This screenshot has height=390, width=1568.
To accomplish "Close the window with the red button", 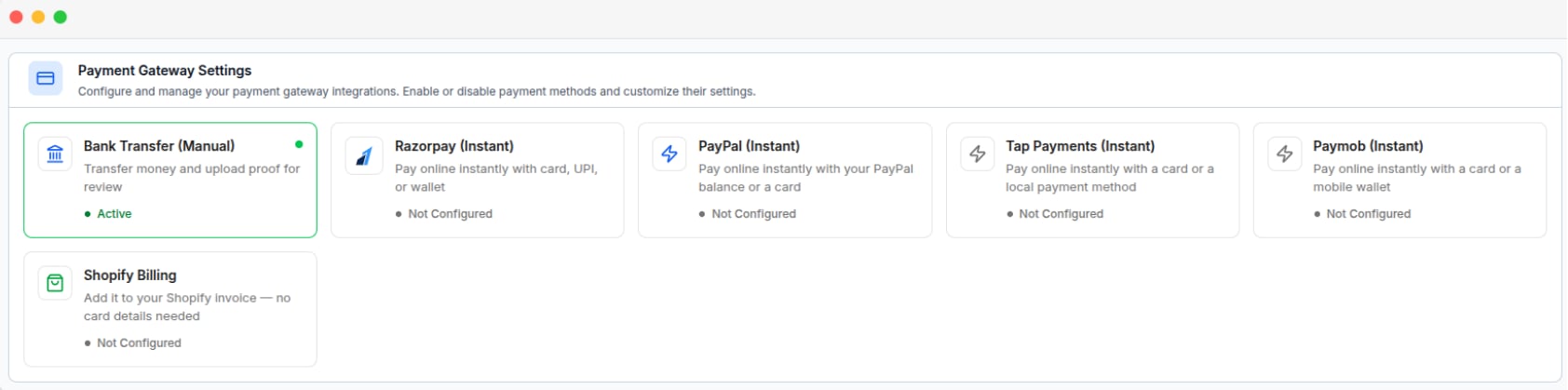I will pyautogui.click(x=16, y=17).
